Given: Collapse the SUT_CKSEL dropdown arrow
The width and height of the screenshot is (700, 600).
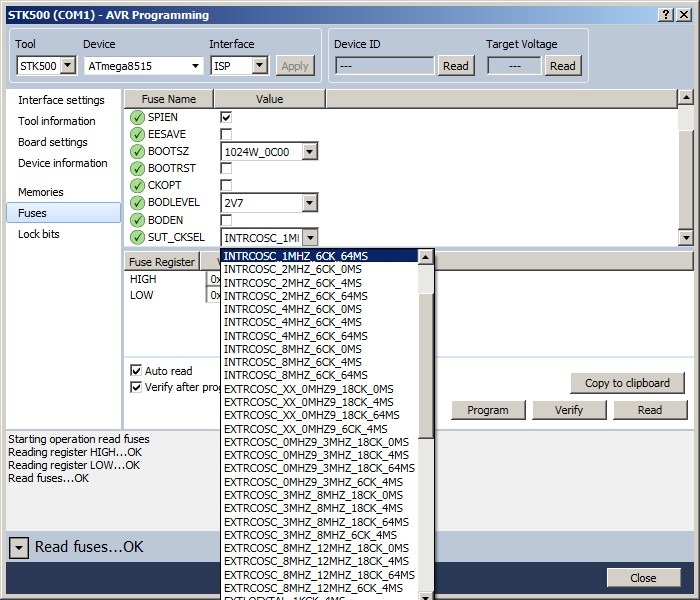Looking at the screenshot, I should coord(310,238).
